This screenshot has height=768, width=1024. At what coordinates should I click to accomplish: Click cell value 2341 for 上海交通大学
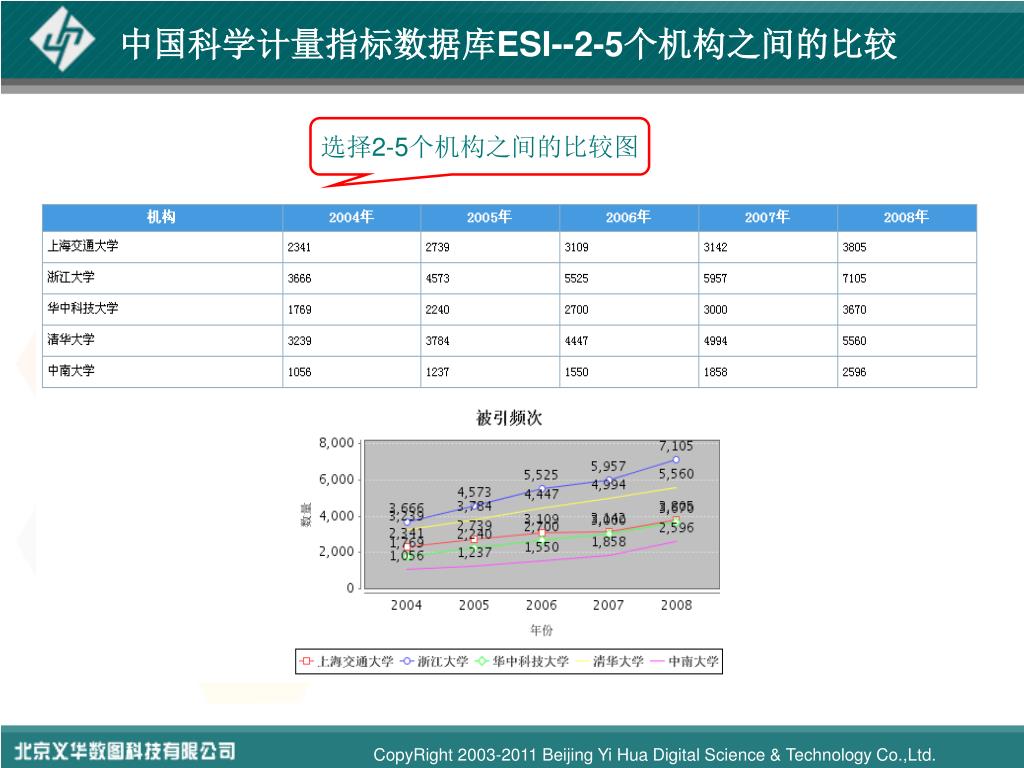[x=299, y=248]
